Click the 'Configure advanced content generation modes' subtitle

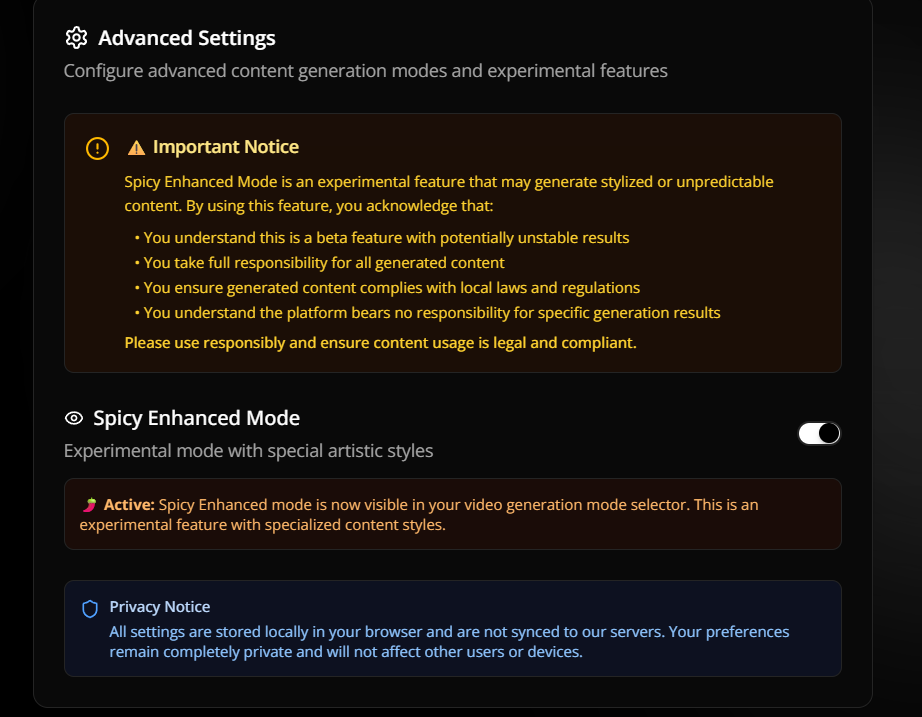[366, 71]
